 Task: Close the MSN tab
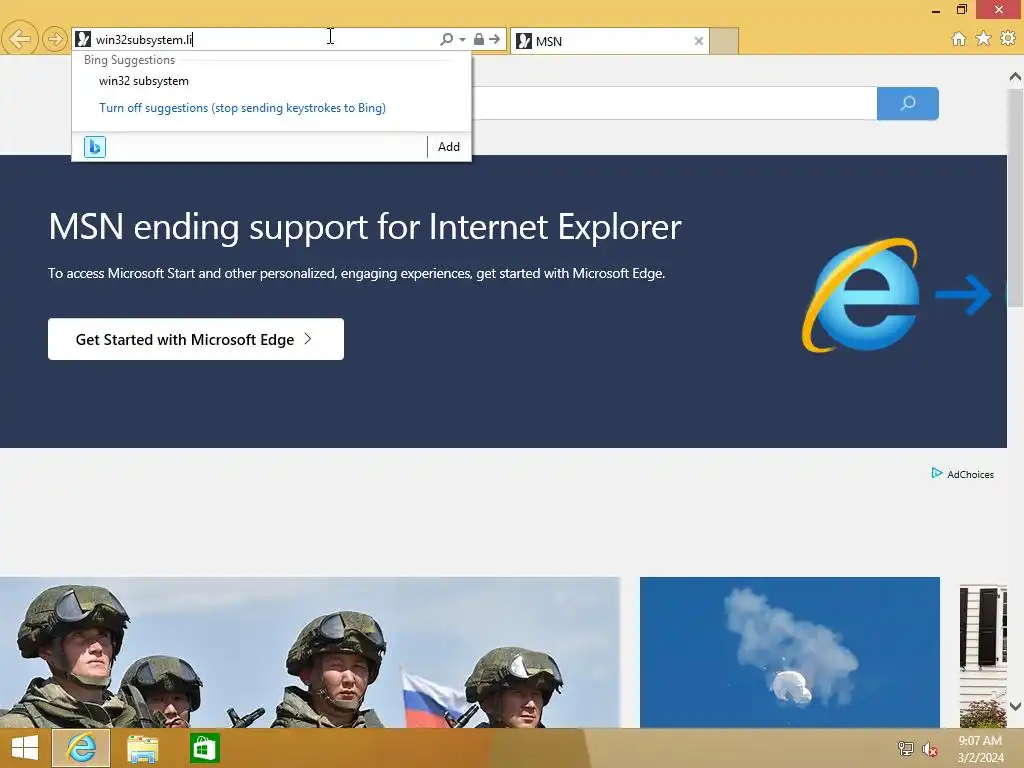[699, 41]
